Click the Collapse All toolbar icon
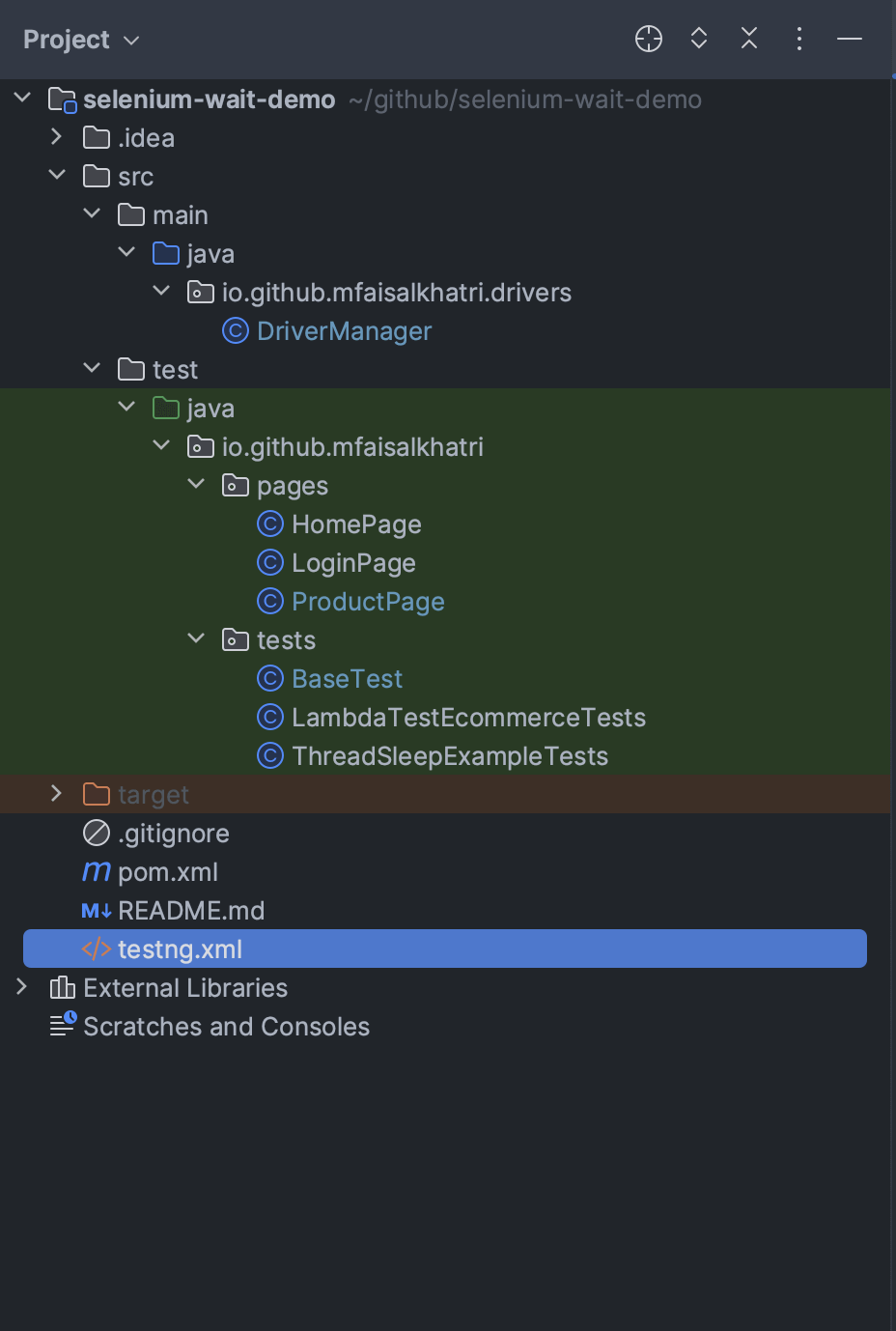Image resolution: width=896 pixels, height=1331 pixels. click(x=748, y=39)
